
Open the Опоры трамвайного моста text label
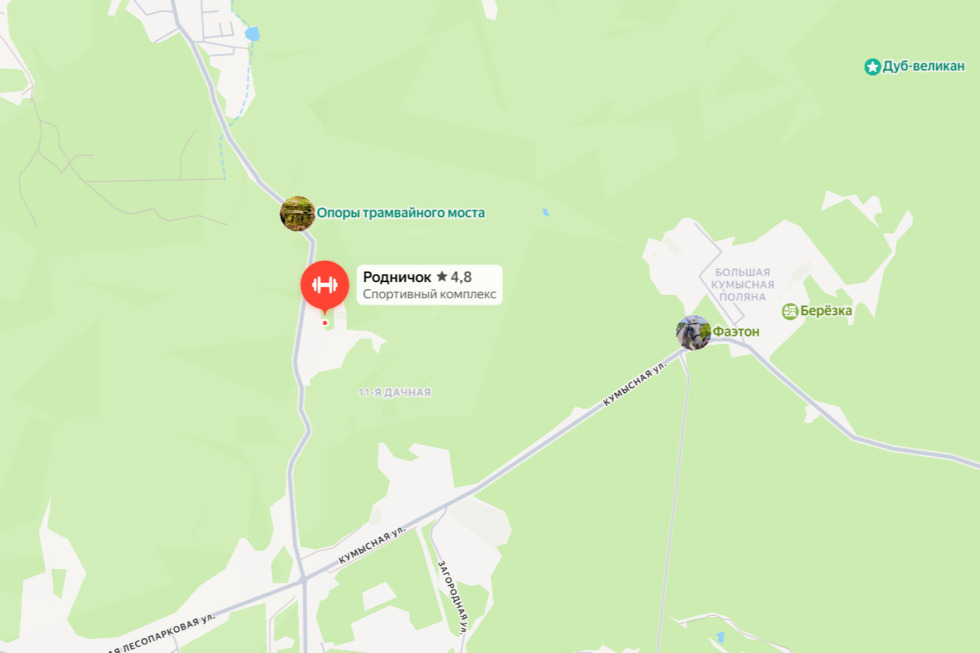point(401,213)
